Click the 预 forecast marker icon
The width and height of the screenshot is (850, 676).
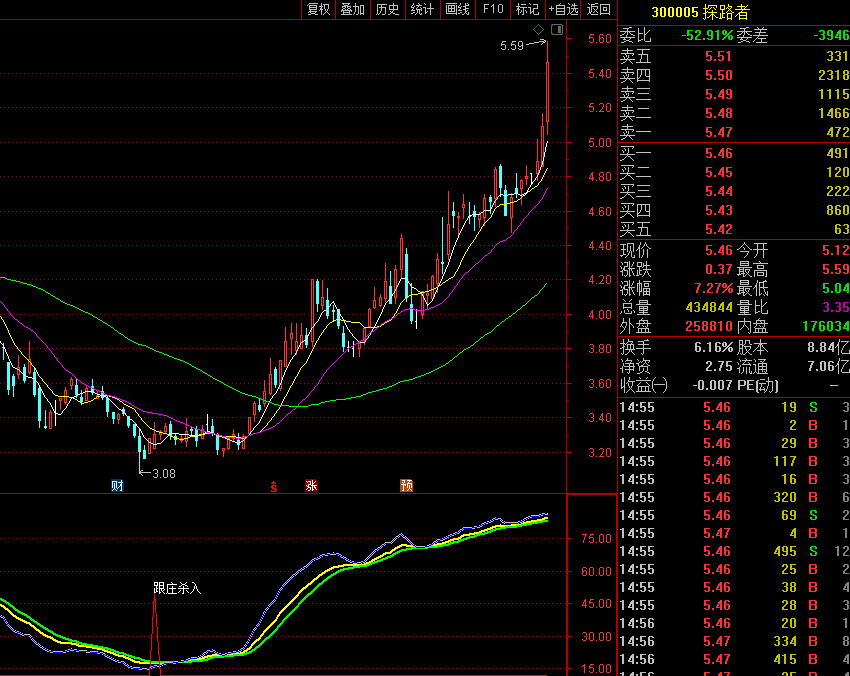406,485
